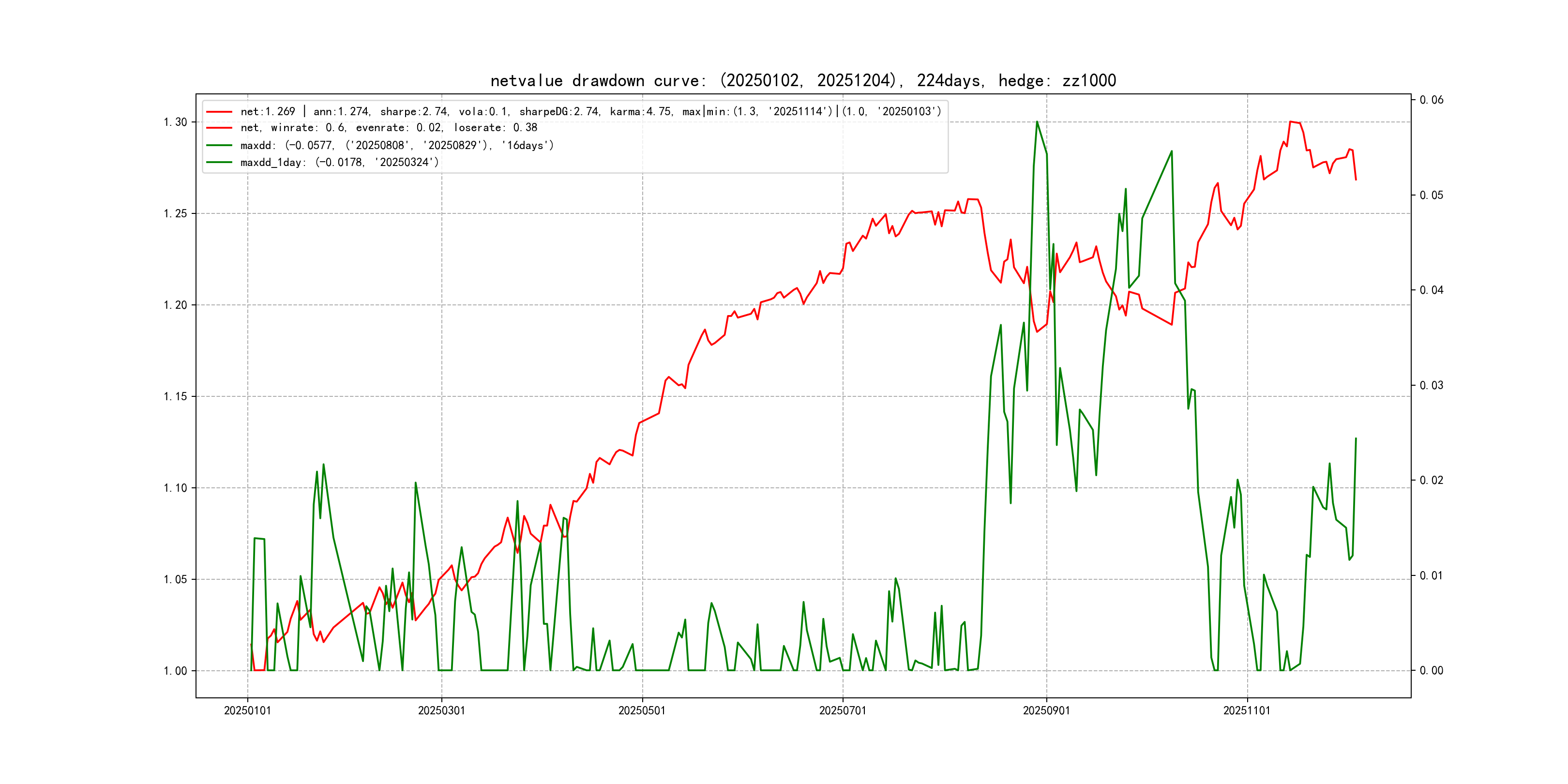The width and height of the screenshot is (1568, 784).
Task: Select the maxdd_1day legend text
Action: (339, 163)
